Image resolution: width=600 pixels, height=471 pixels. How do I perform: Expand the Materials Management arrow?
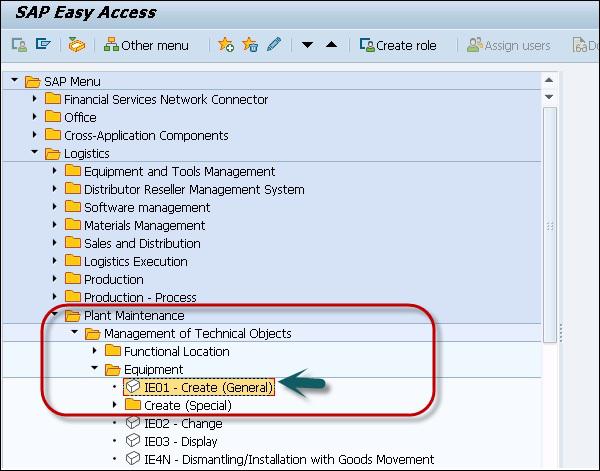pos(55,224)
